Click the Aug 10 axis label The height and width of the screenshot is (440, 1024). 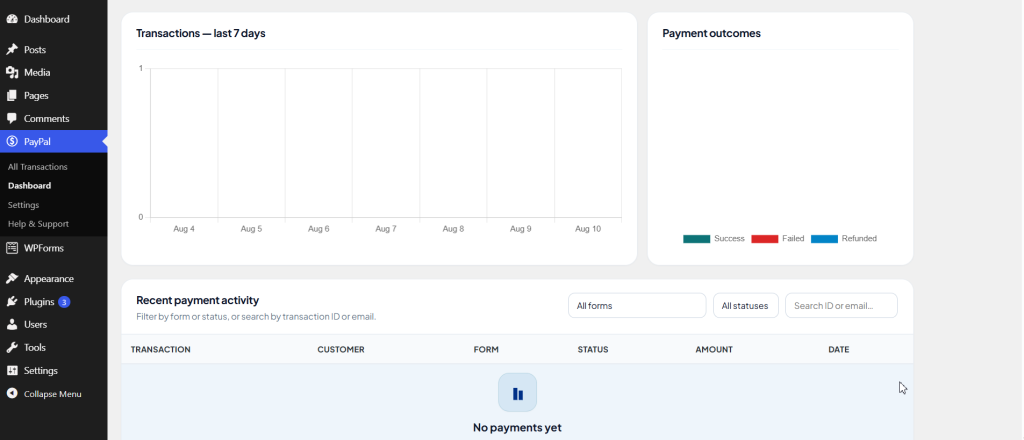588,229
